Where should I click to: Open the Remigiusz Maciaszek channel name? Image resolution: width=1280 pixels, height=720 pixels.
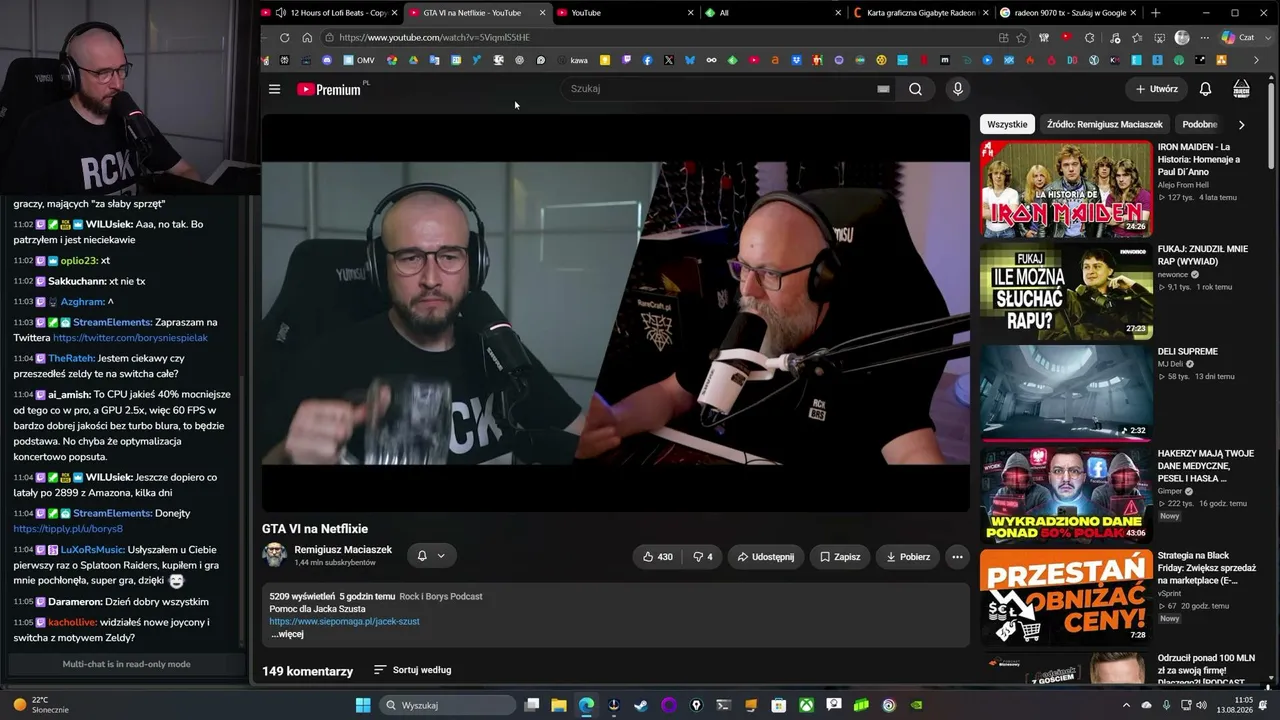[x=343, y=550]
